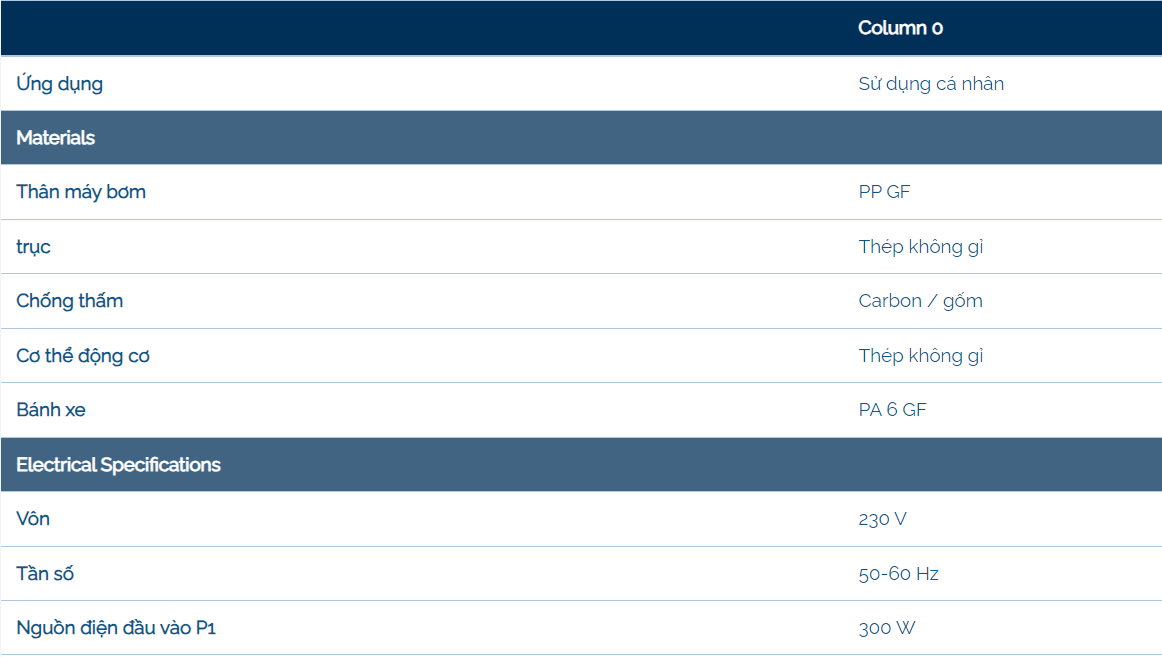The image size is (1162, 657).
Task: Select the Chống thấm row label
Action: pos(70,301)
